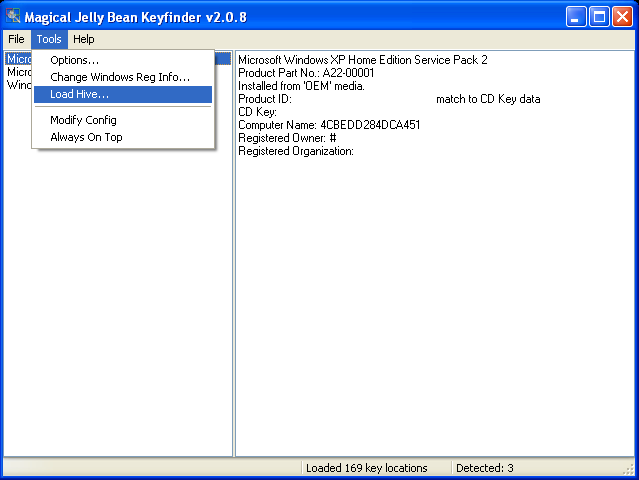639x480 pixels.
Task: Click the Keyfinder app icon in title bar
Action: coord(12,16)
